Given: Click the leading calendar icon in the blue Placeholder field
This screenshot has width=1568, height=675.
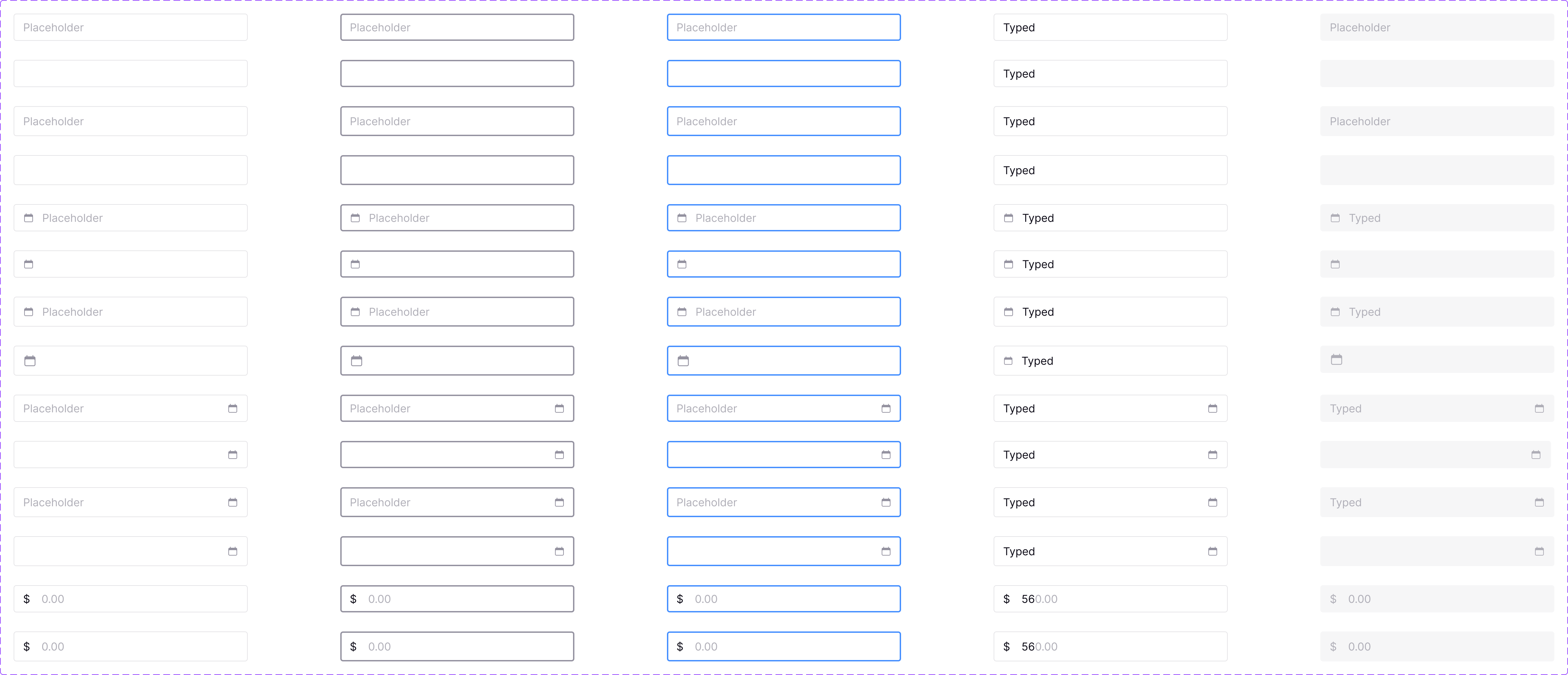Looking at the screenshot, I should point(682,311).
